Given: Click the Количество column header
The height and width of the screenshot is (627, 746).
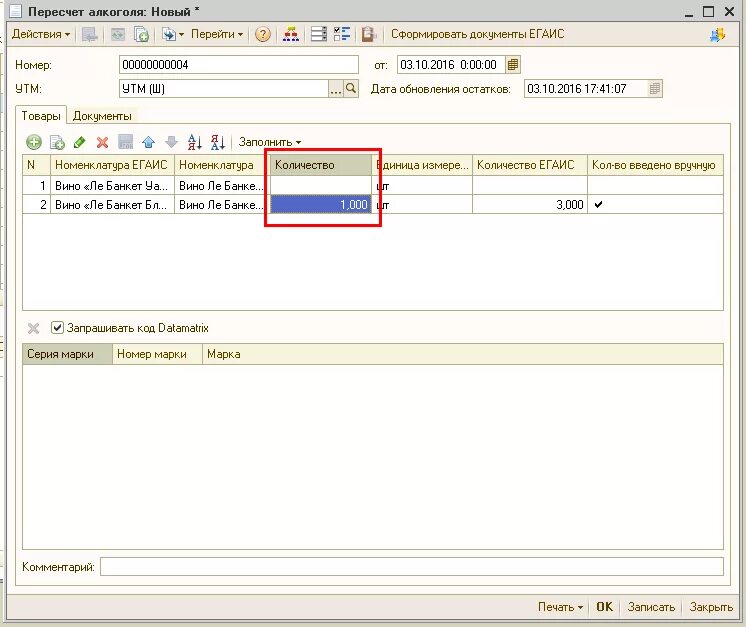Looking at the screenshot, I should 321,165.
